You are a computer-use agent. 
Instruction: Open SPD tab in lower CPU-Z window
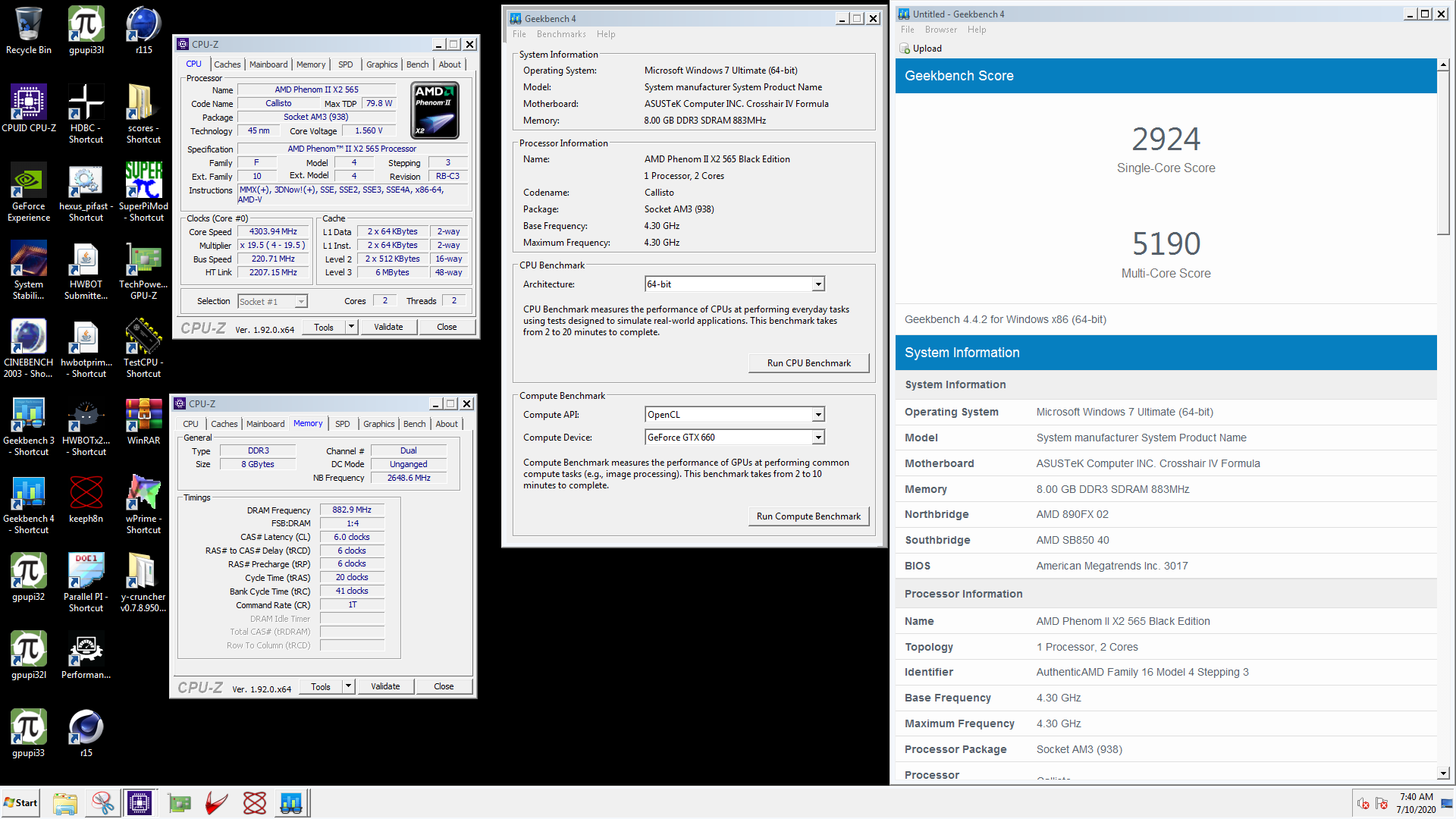[x=343, y=424]
